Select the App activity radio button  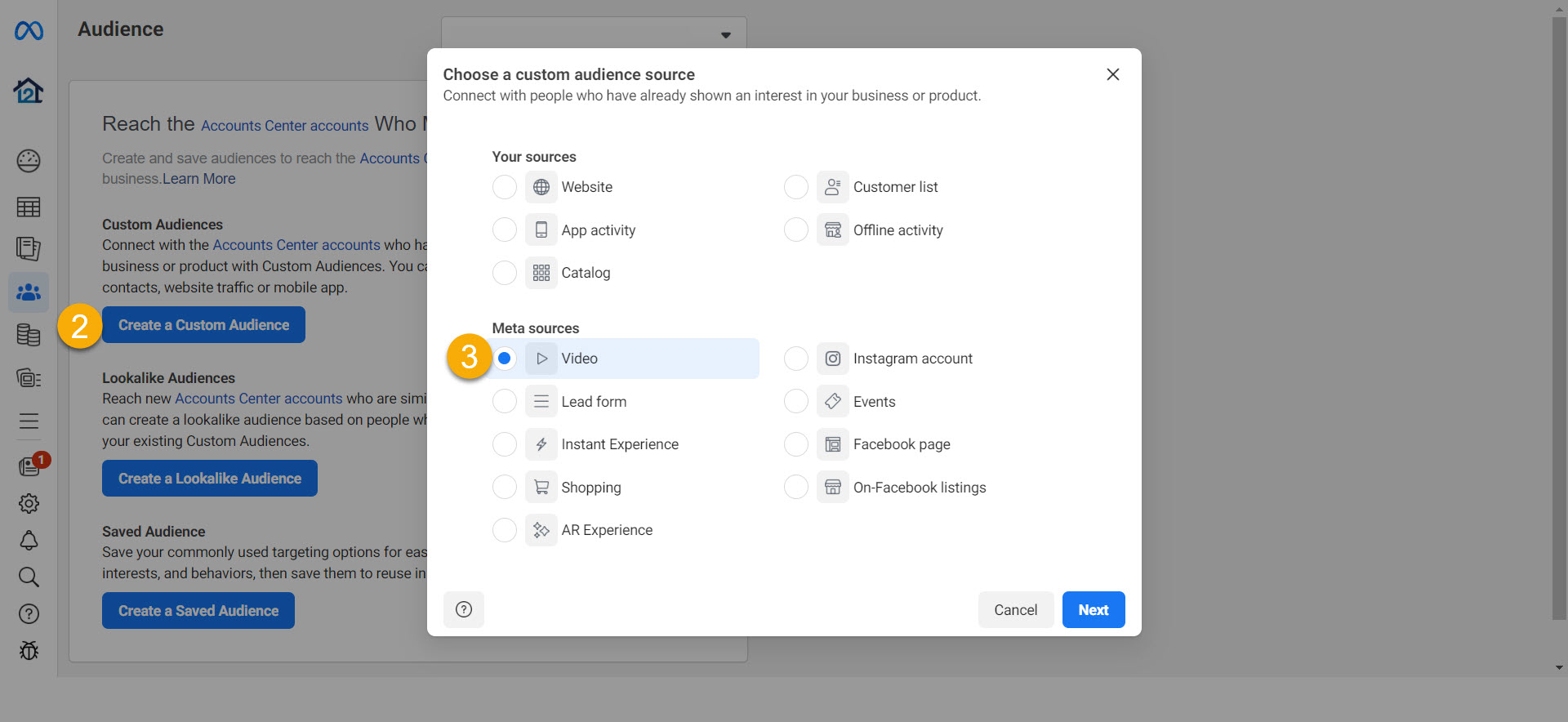505,230
